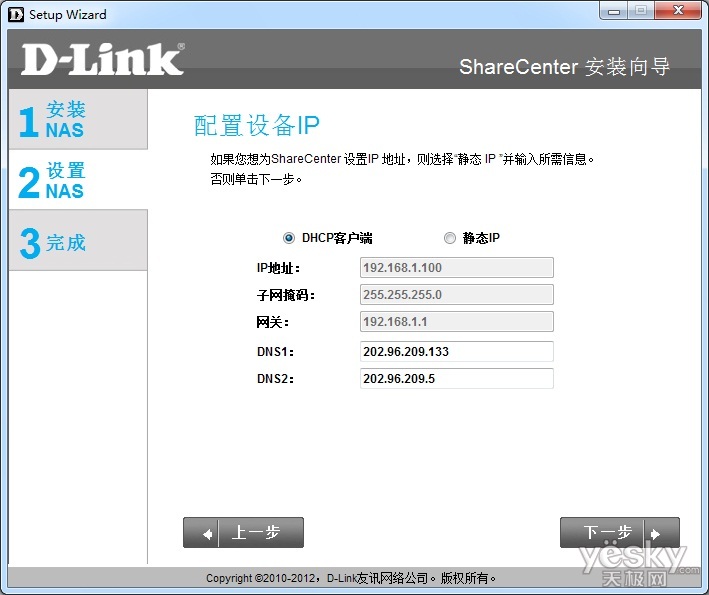This screenshot has height=595, width=709.
Task: Click the 网关 field showing 192.168.1.1
Action: 457,322
